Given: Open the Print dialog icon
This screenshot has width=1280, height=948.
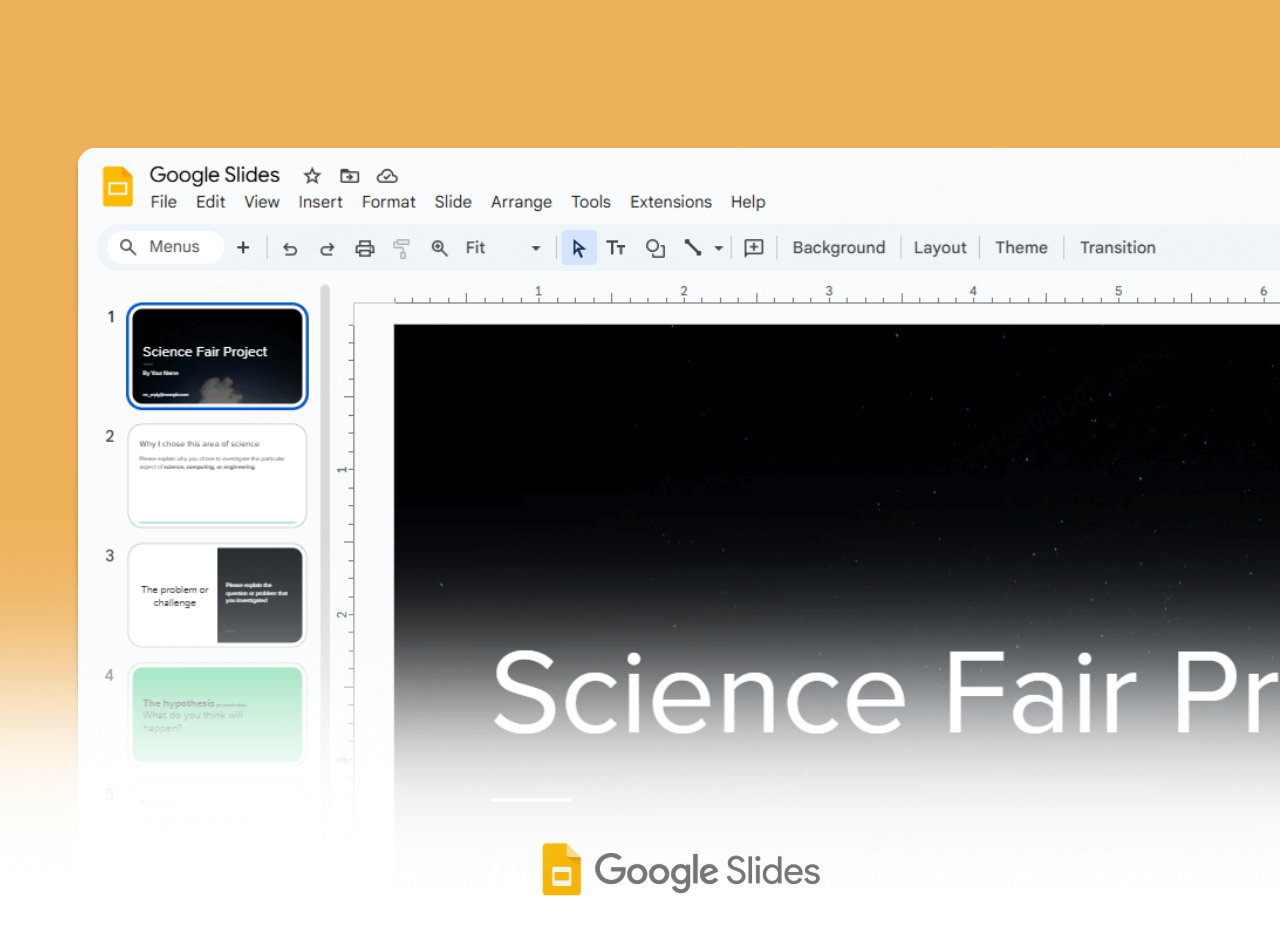Looking at the screenshot, I should point(364,247).
